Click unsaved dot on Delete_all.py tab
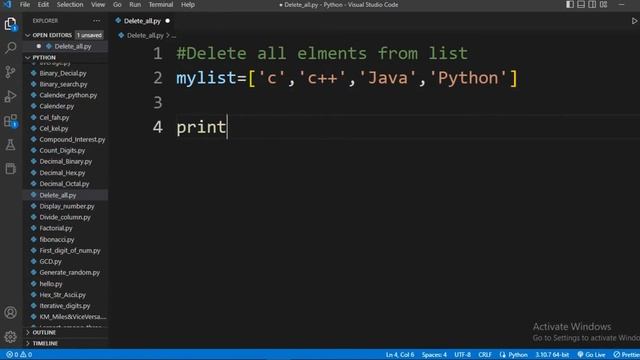The height and width of the screenshot is (360, 640). click(167, 21)
